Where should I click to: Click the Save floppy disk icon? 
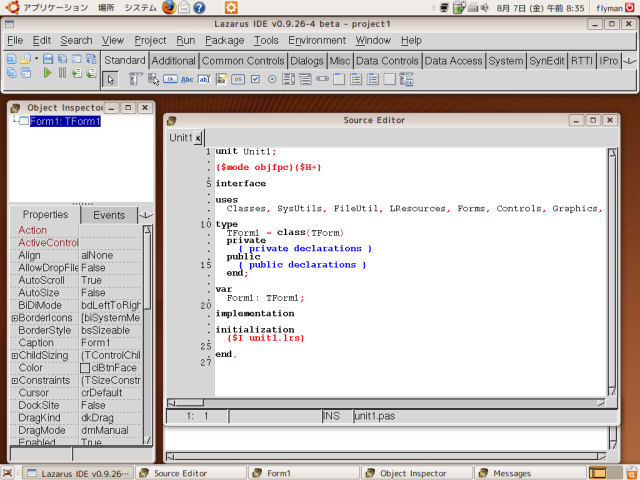pos(48,59)
